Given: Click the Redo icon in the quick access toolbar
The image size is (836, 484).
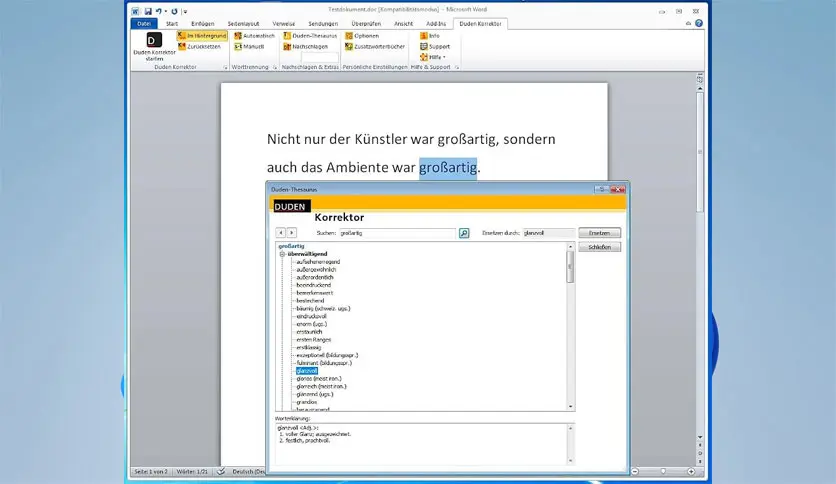Looking at the screenshot, I should [x=174, y=11].
